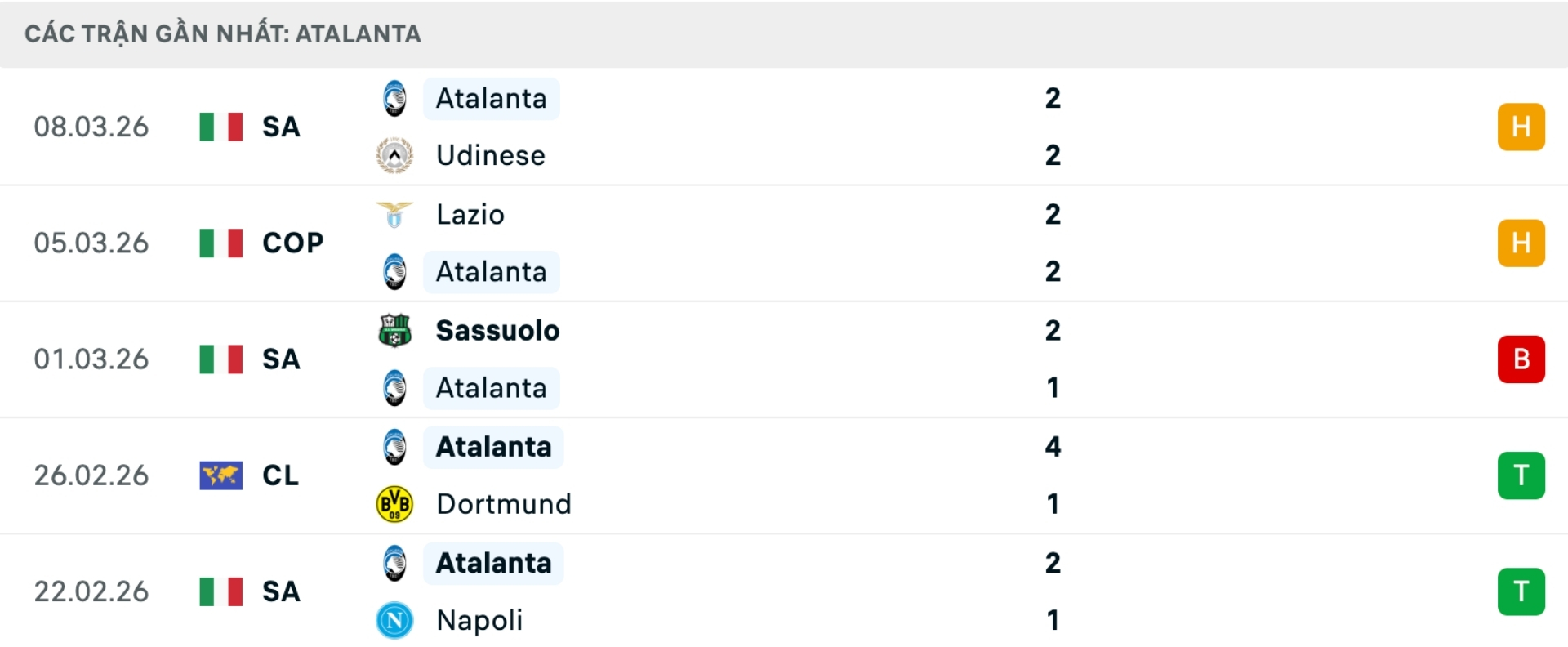Click the Atalanta team name link in the Napoli match
Screen dimensions: 1568x647
pos(492,562)
